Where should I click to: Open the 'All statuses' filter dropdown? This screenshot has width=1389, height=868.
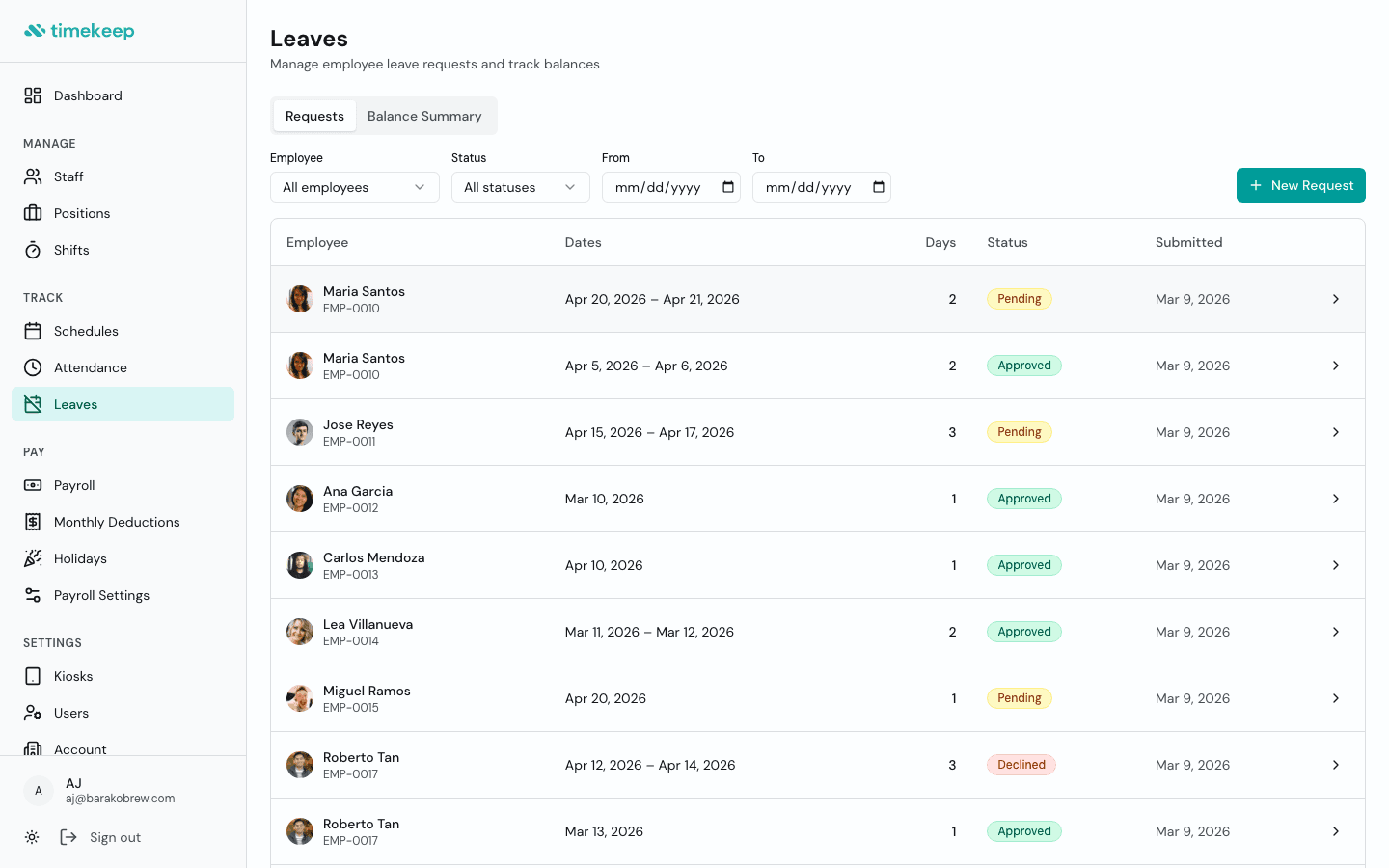click(x=520, y=187)
